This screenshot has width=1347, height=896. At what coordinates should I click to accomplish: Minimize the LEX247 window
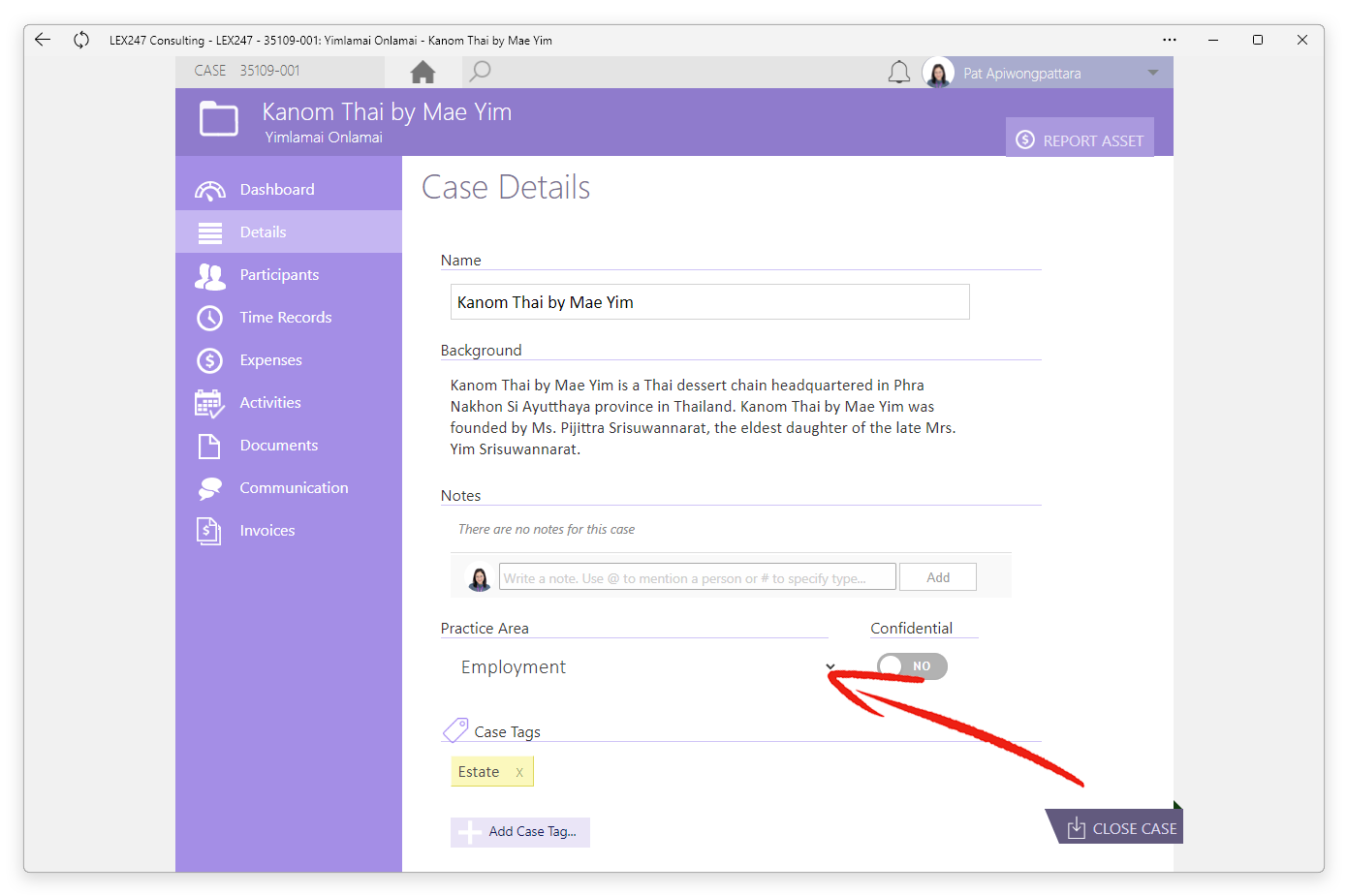(1213, 40)
